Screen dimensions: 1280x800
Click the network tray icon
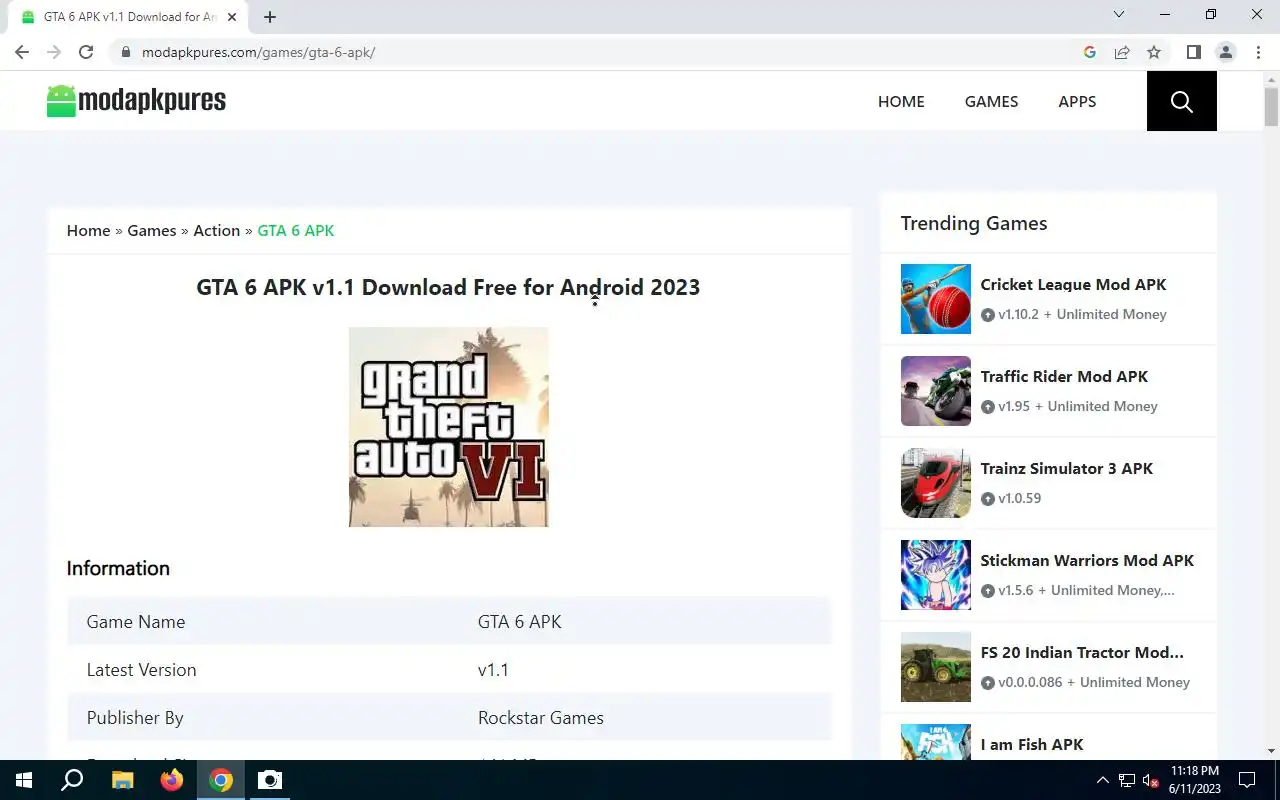click(x=1127, y=780)
